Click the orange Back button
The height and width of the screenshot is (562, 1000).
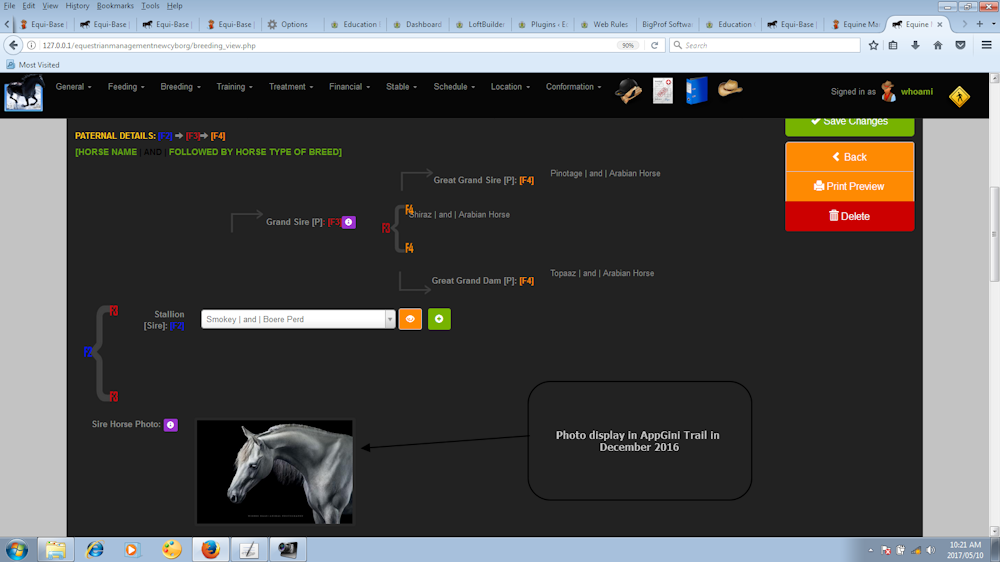click(x=849, y=157)
